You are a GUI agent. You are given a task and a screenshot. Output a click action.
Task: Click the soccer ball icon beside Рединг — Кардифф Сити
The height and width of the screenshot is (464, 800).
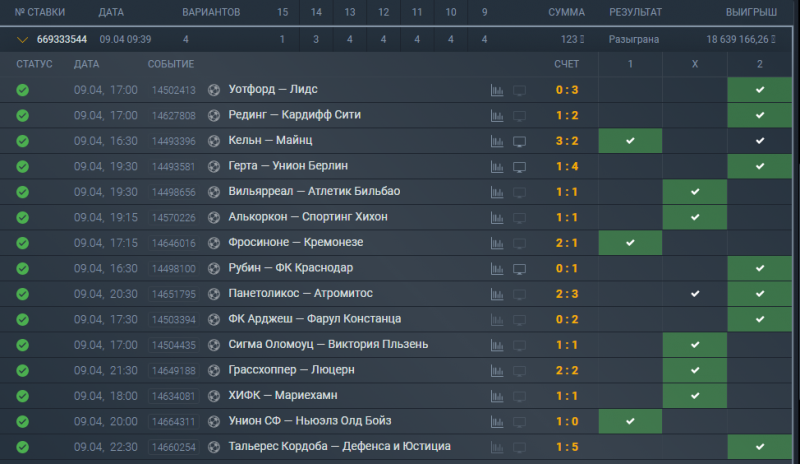coord(213,115)
